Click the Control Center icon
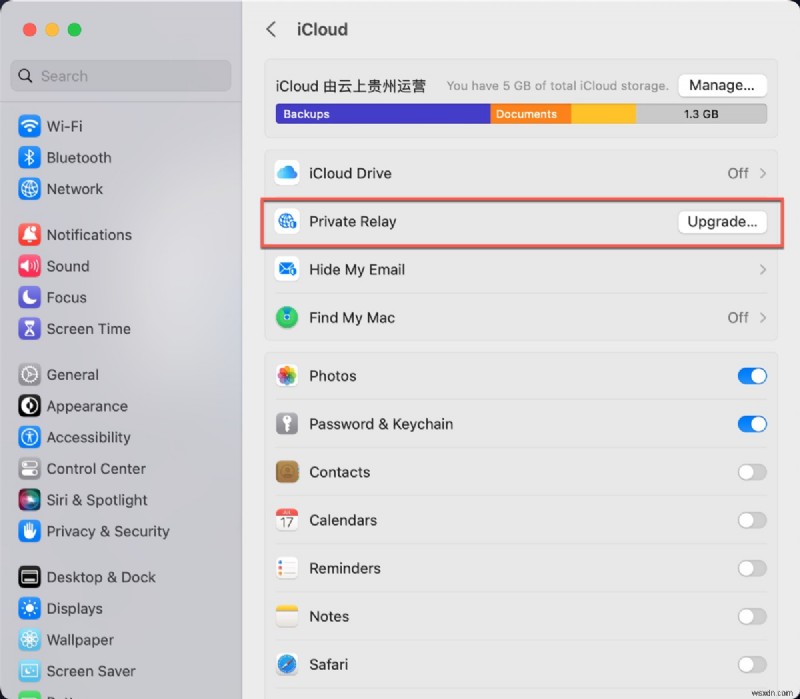This screenshot has width=800, height=699. point(29,468)
